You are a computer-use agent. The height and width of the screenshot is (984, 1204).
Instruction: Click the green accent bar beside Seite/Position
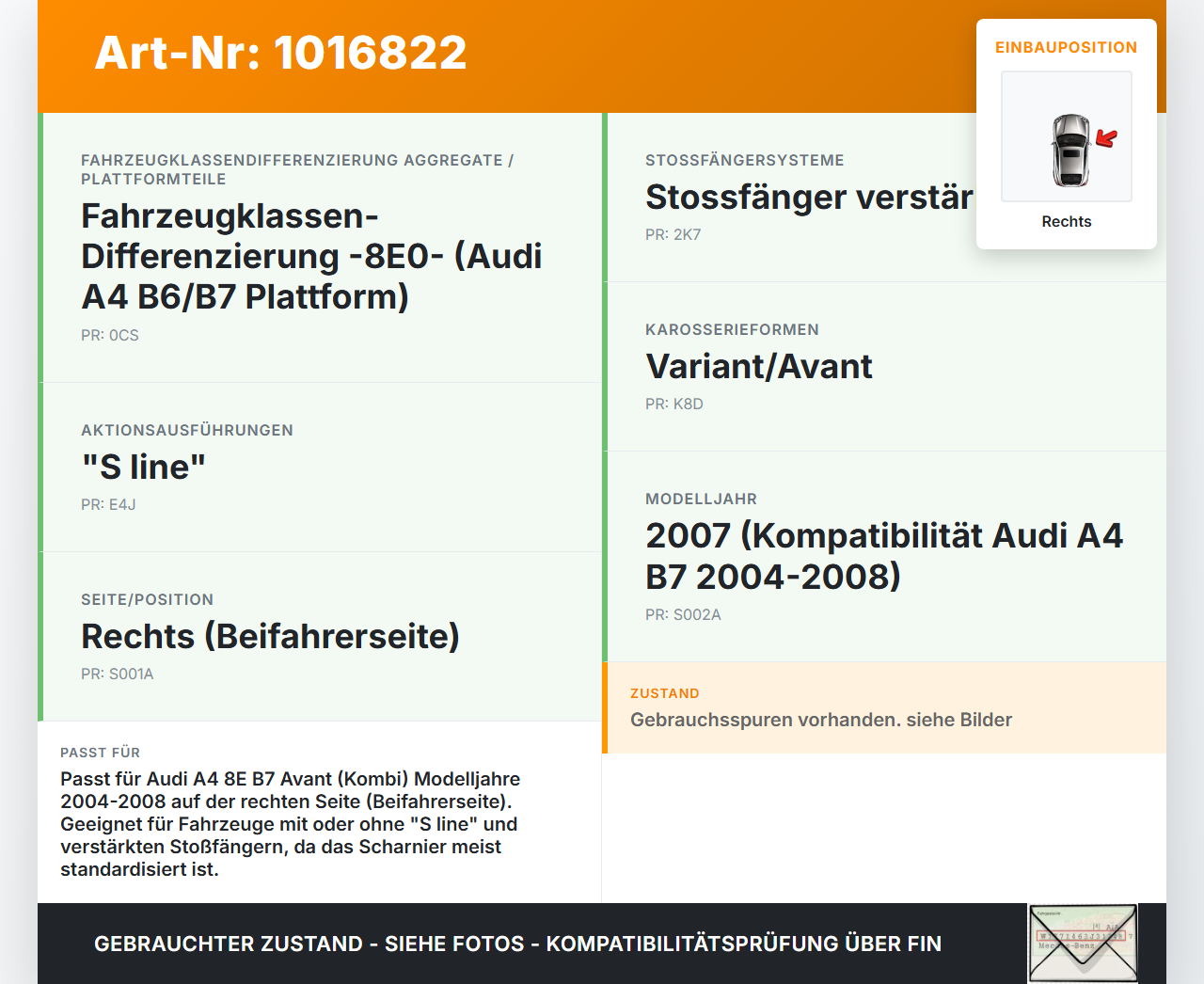pyautogui.click(x=40, y=636)
